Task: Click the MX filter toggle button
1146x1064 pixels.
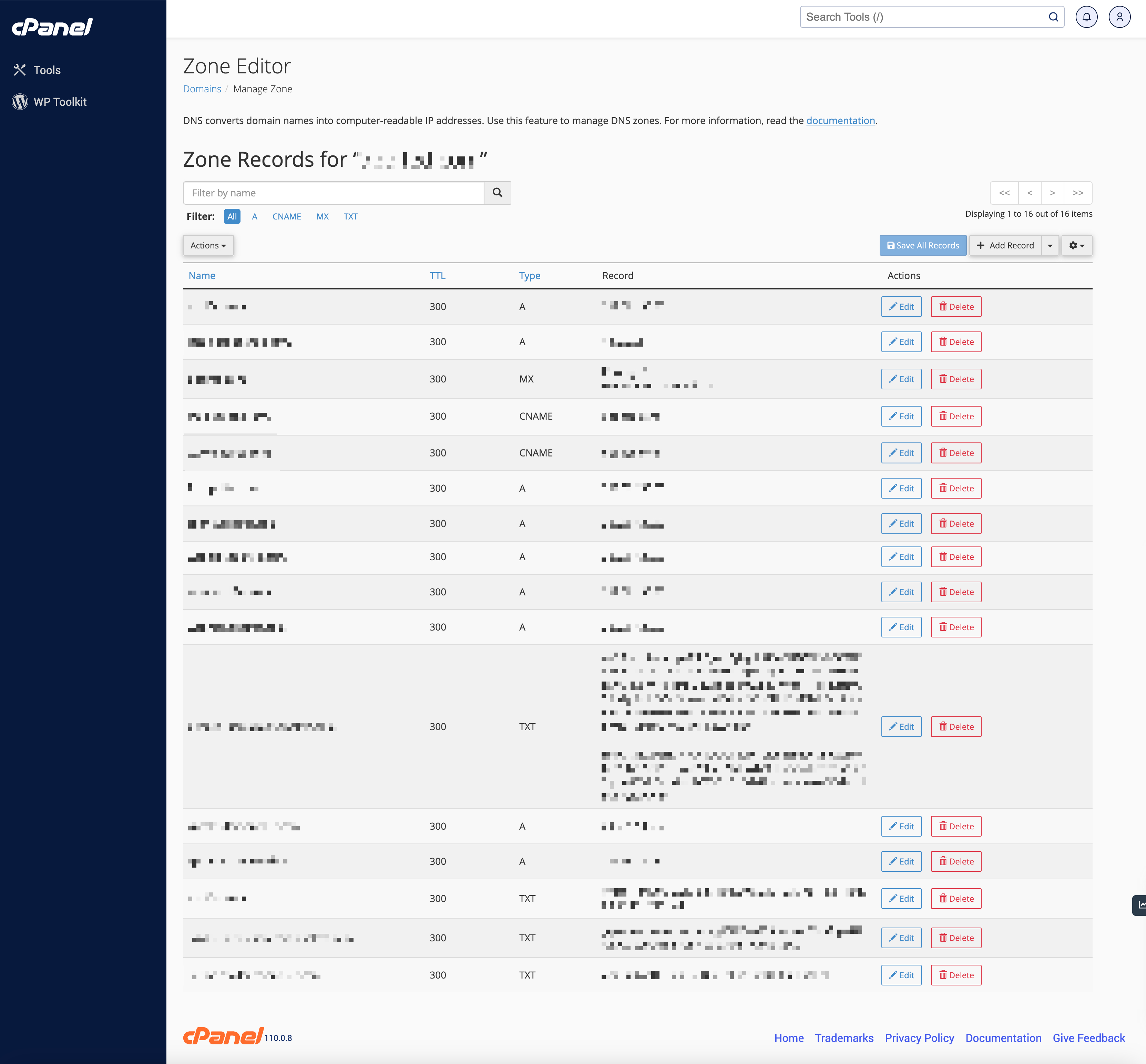Action: pos(322,216)
